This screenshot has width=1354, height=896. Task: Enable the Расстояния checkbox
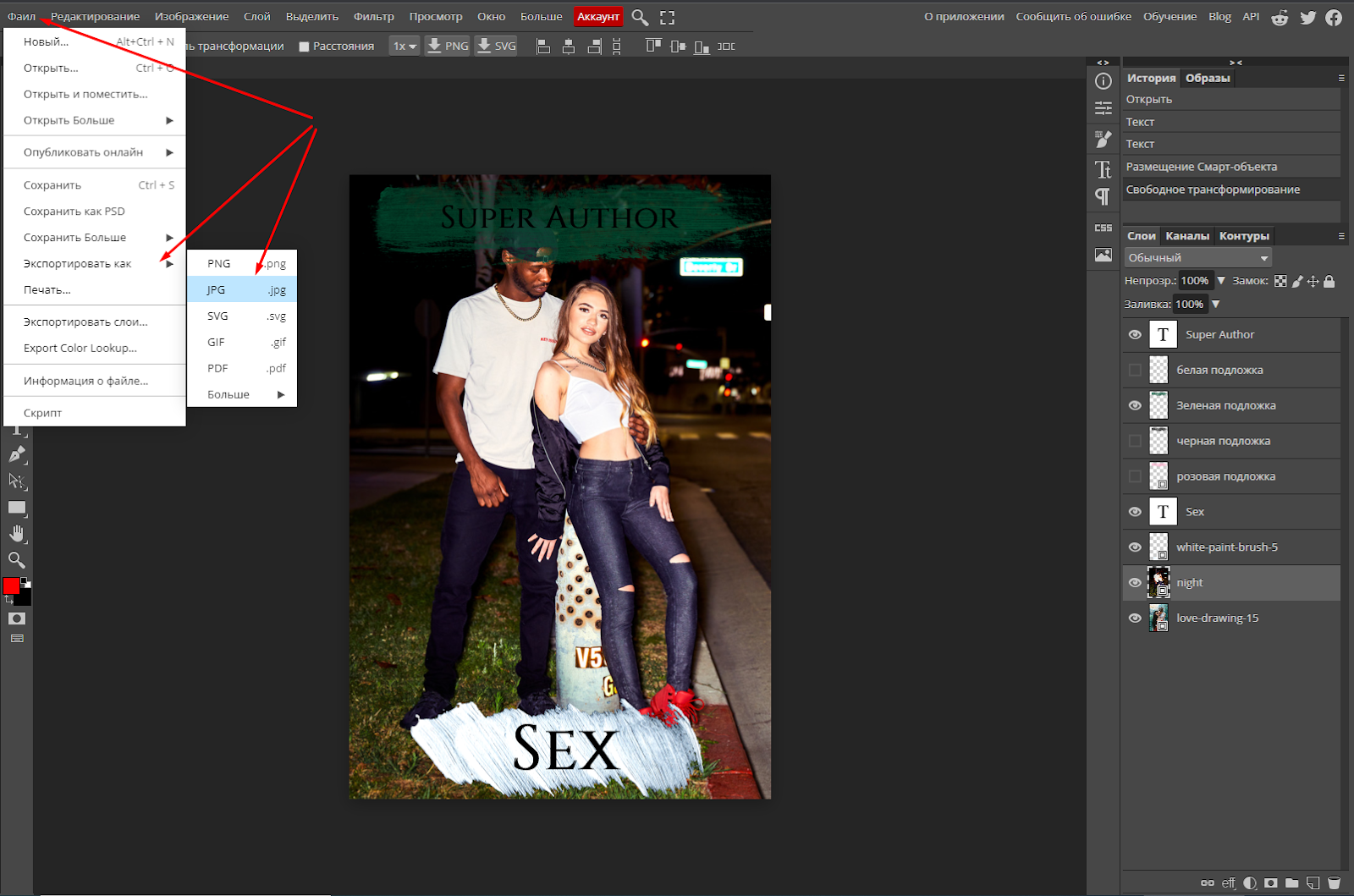point(304,47)
